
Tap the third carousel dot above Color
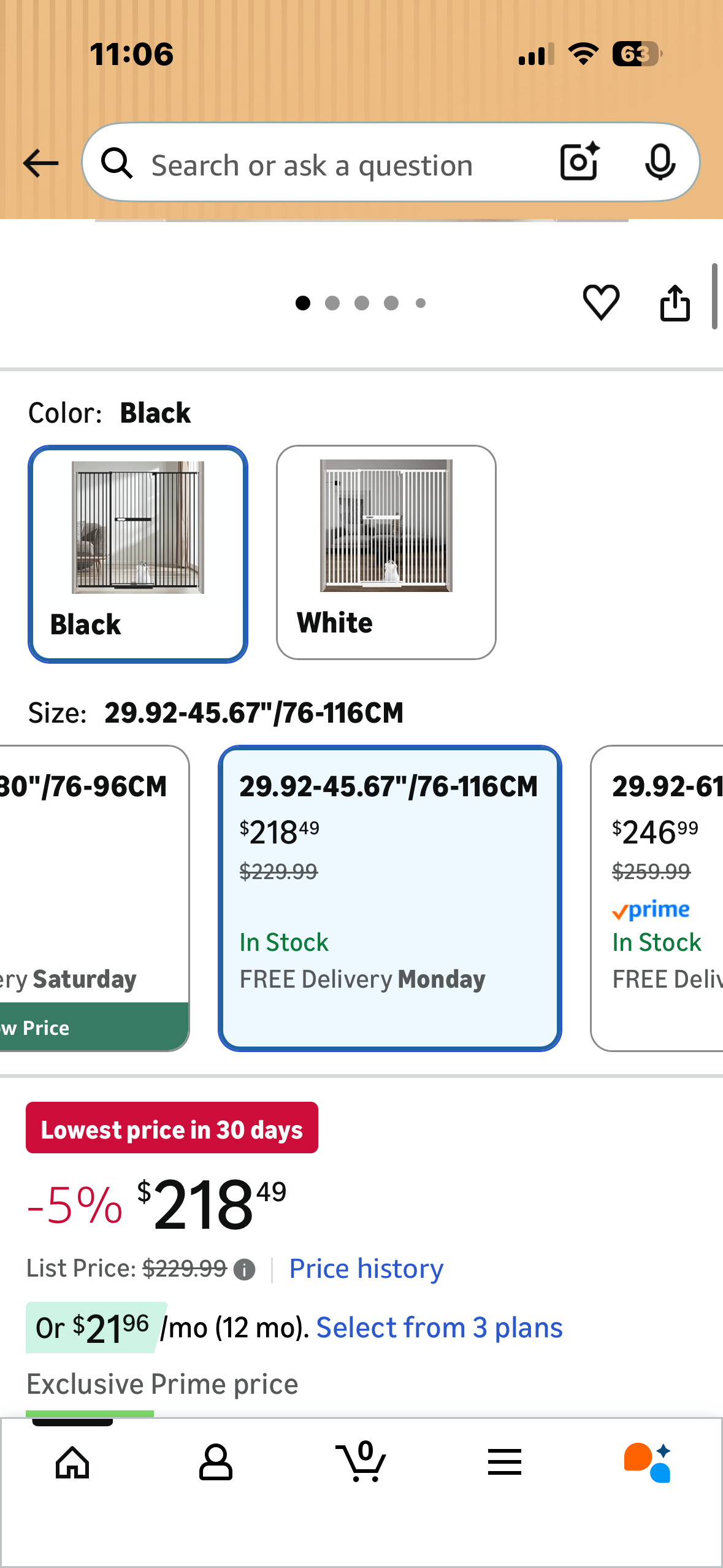tap(362, 302)
